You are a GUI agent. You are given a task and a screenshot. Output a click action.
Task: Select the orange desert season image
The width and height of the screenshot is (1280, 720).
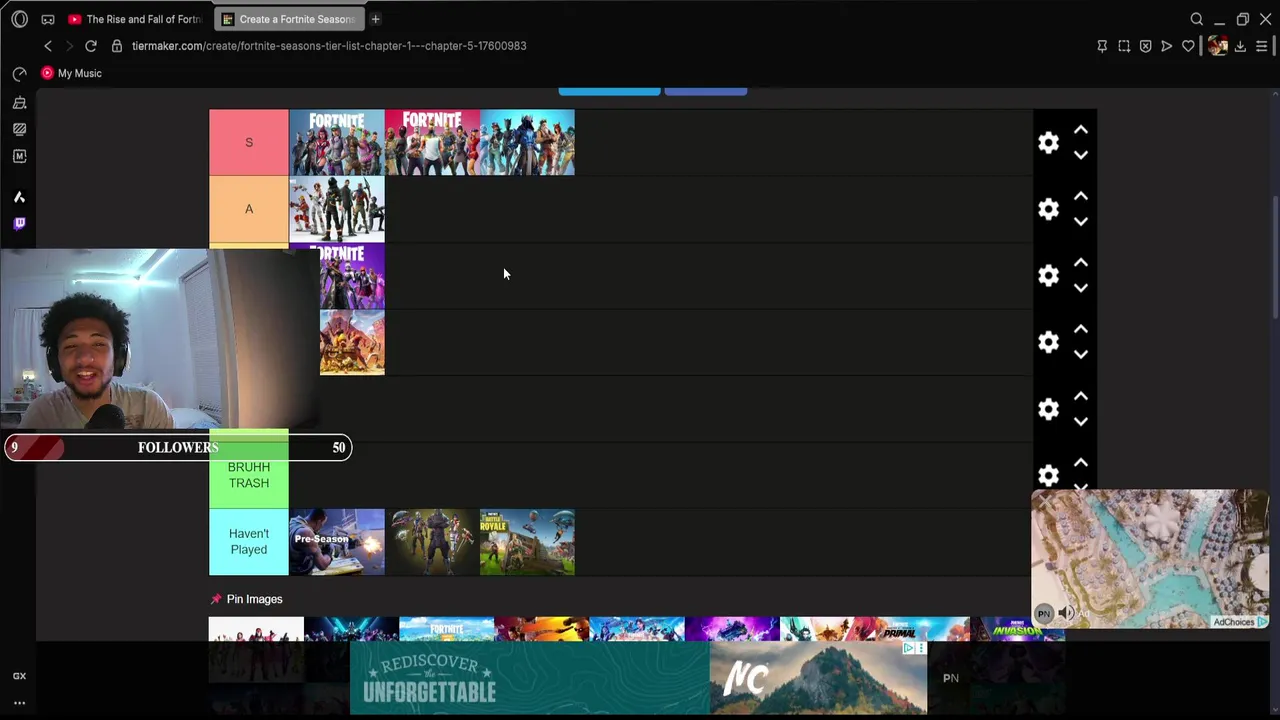point(352,343)
